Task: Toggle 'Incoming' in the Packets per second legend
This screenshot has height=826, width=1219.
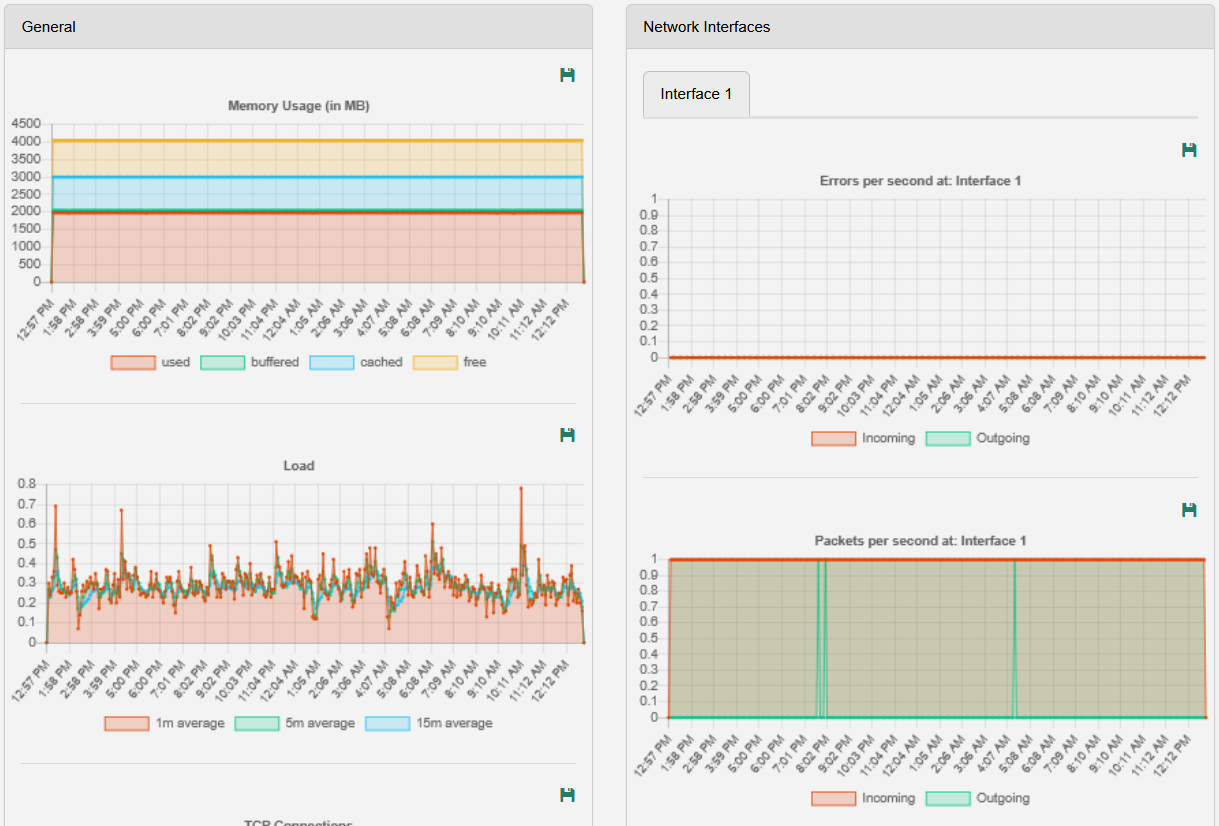Action: point(834,798)
